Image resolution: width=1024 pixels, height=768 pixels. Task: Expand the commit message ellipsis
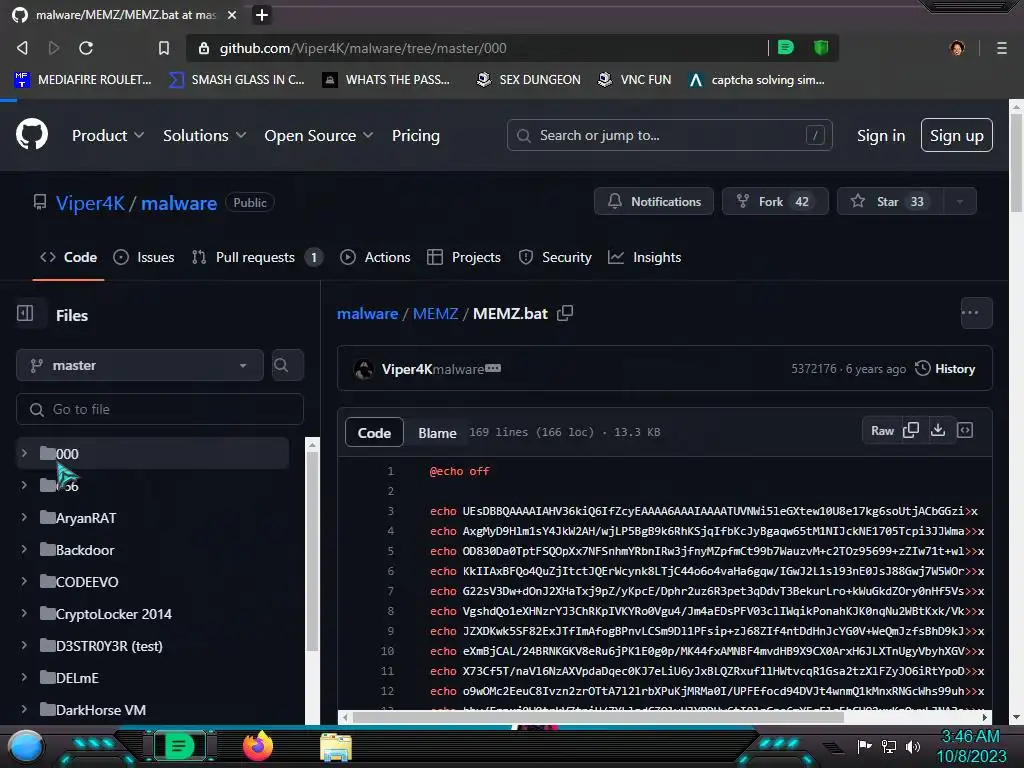493,368
